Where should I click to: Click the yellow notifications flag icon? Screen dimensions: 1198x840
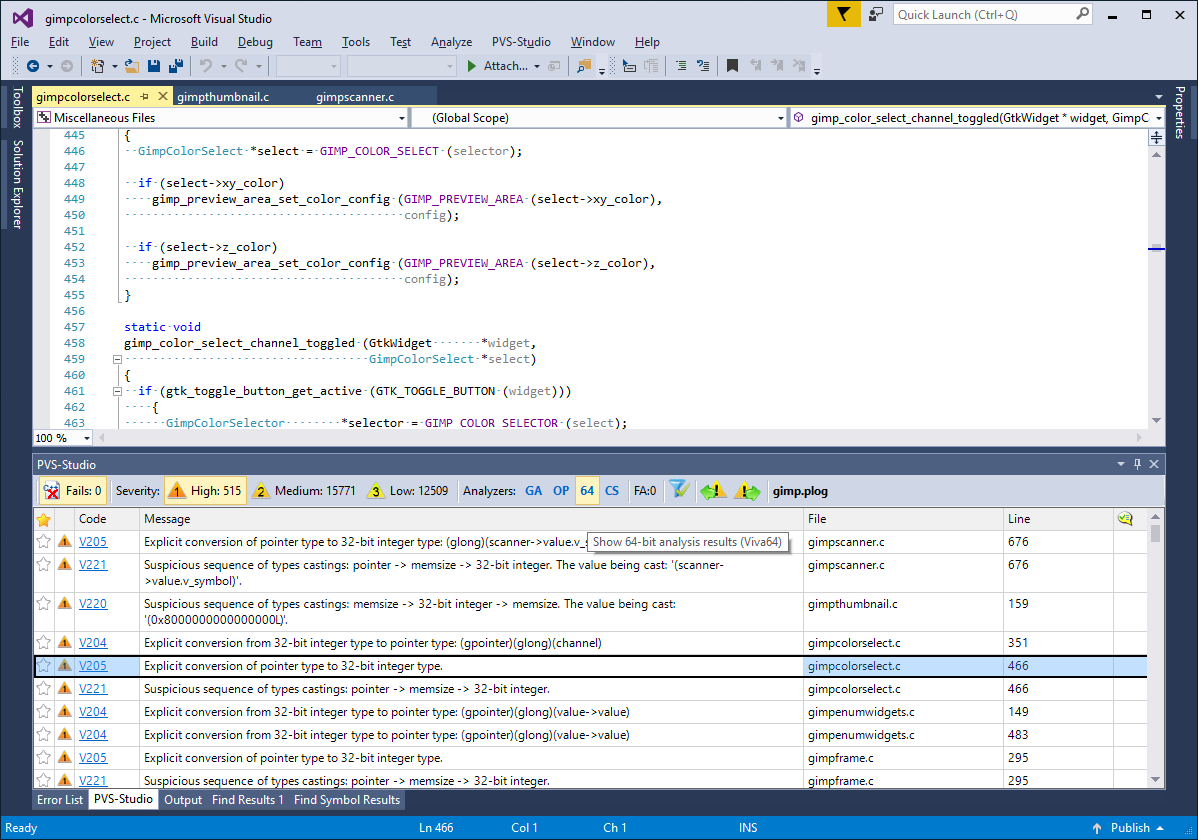point(844,15)
